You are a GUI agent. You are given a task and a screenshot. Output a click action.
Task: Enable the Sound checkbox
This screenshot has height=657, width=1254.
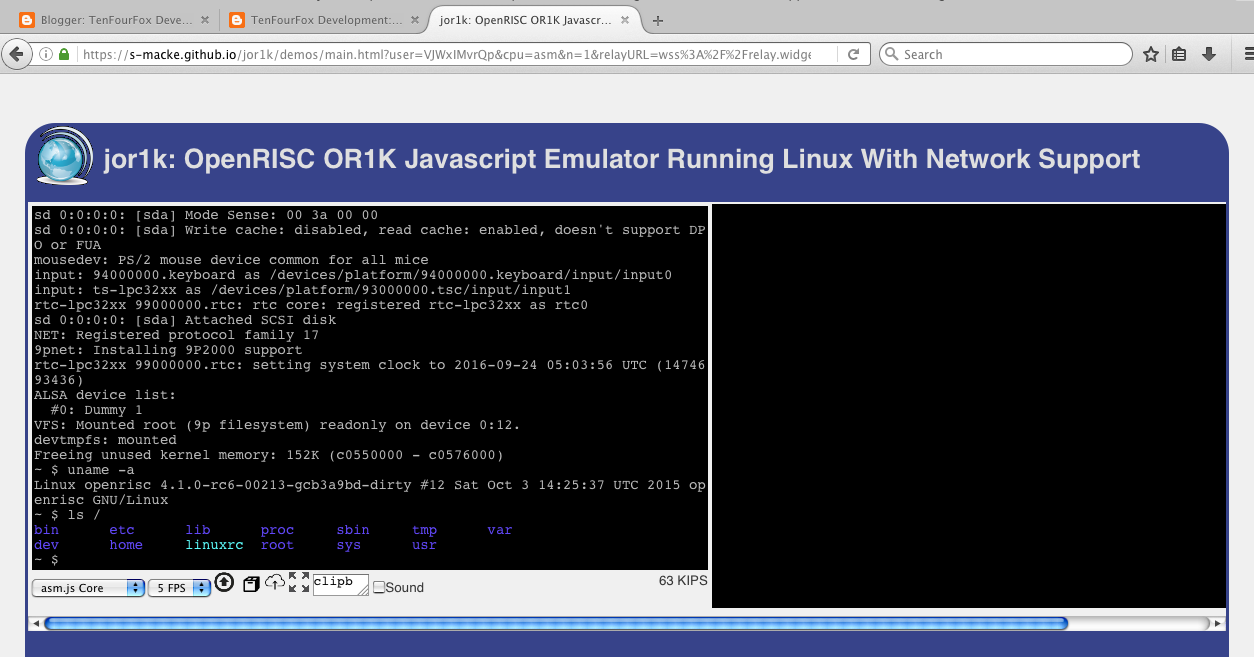[x=379, y=588]
